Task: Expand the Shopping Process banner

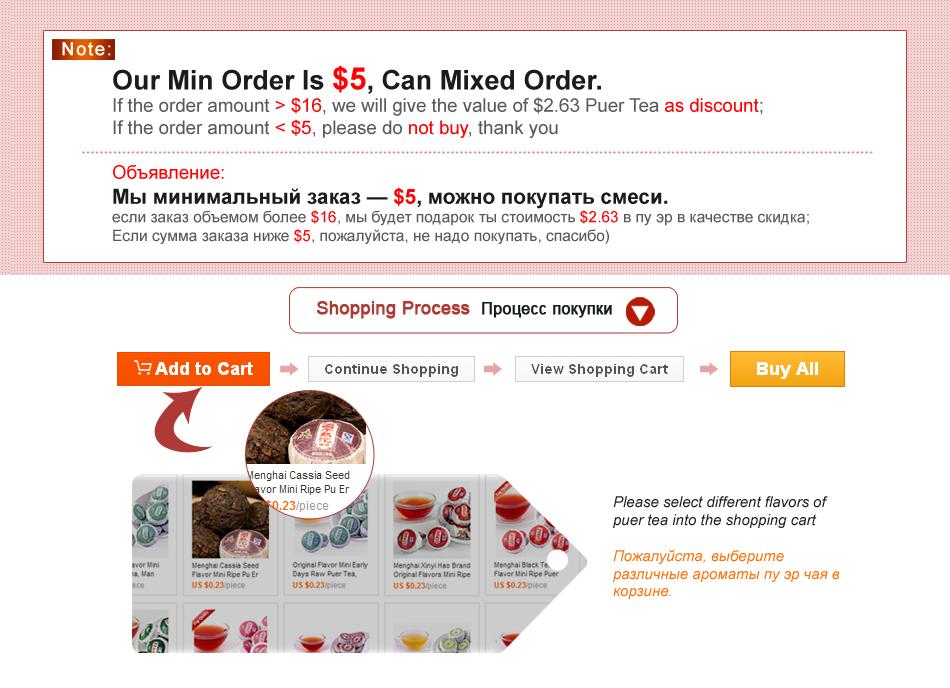Action: point(483,310)
